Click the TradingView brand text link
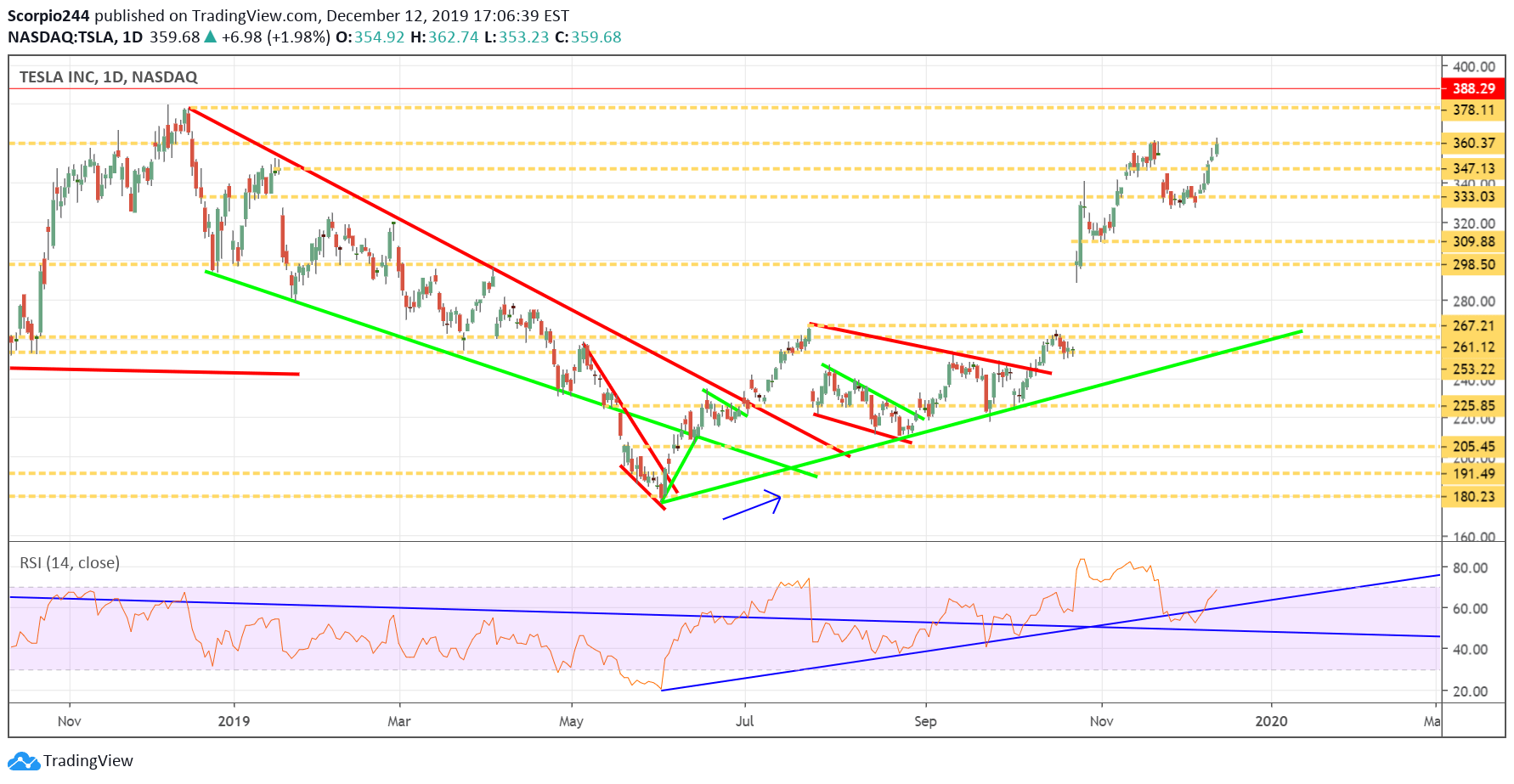Image resolution: width=1514 pixels, height=784 pixels. [x=88, y=761]
